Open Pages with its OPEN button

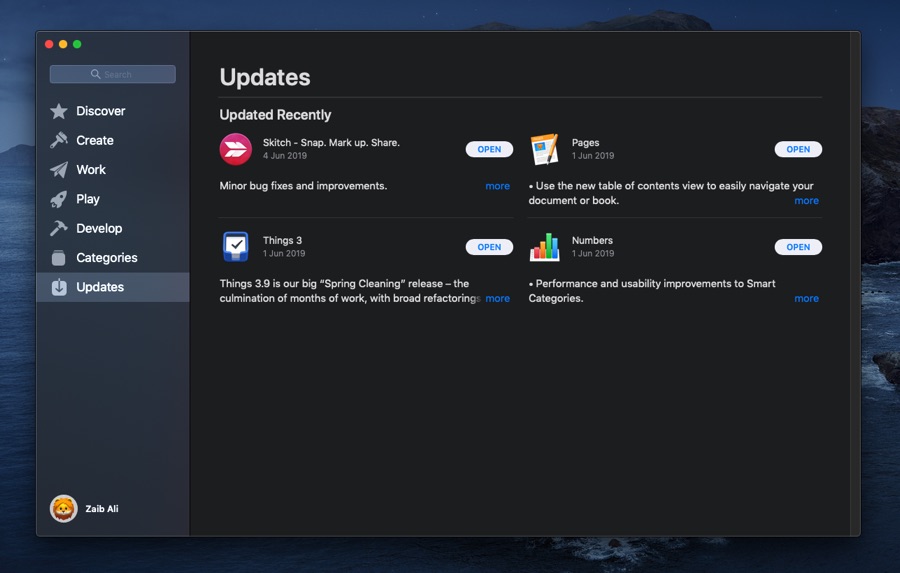point(798,149)
